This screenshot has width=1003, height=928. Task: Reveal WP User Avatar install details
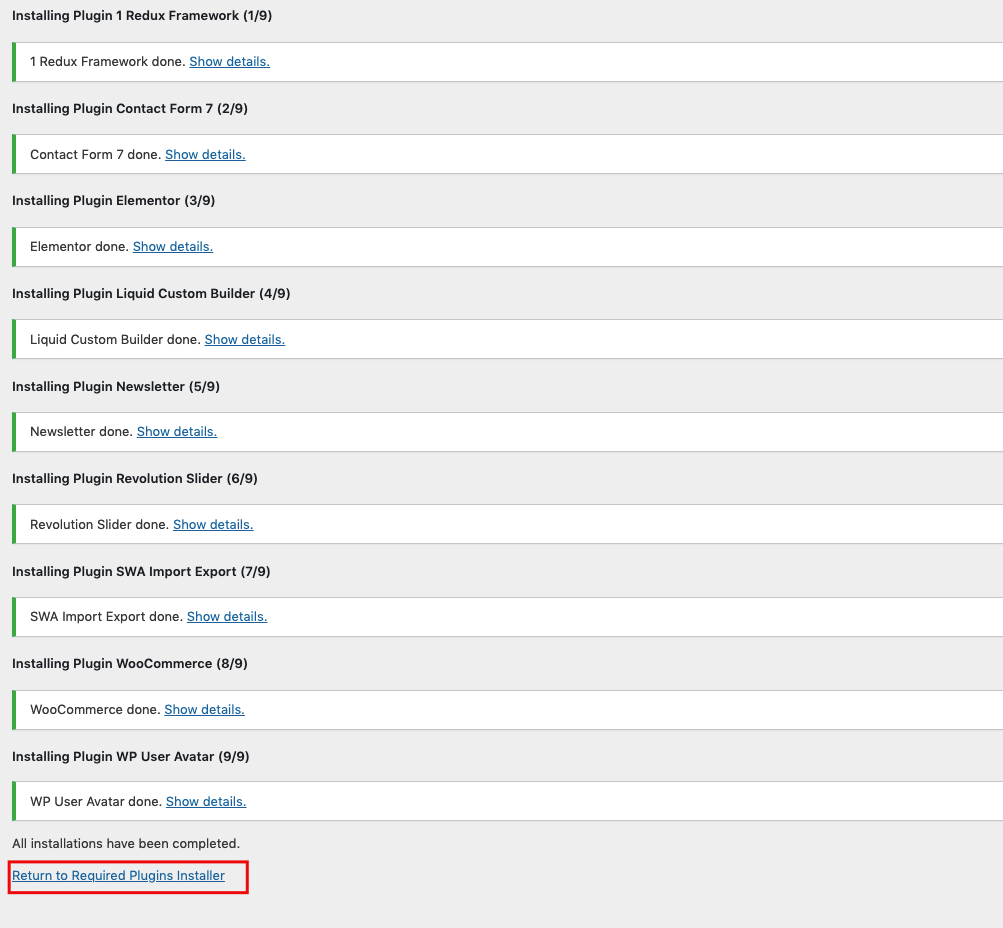pos(206,802)
